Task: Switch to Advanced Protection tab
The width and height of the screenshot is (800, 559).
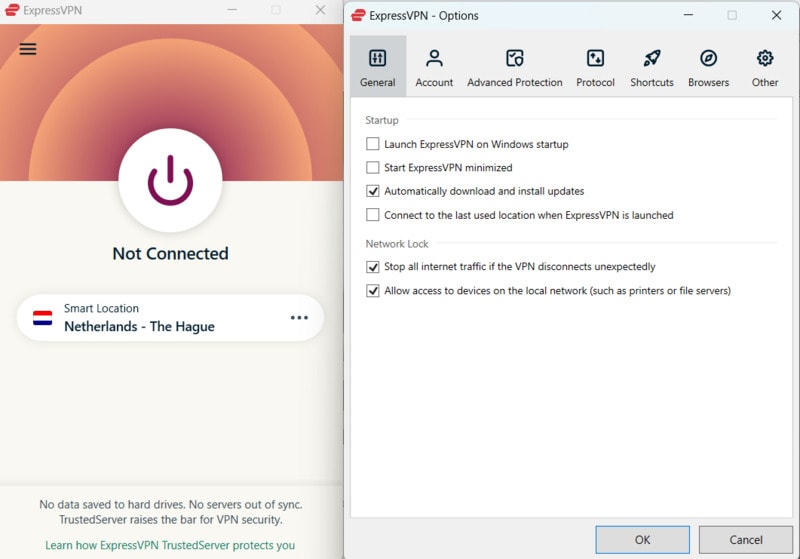Action: click(x=515, y=68)
